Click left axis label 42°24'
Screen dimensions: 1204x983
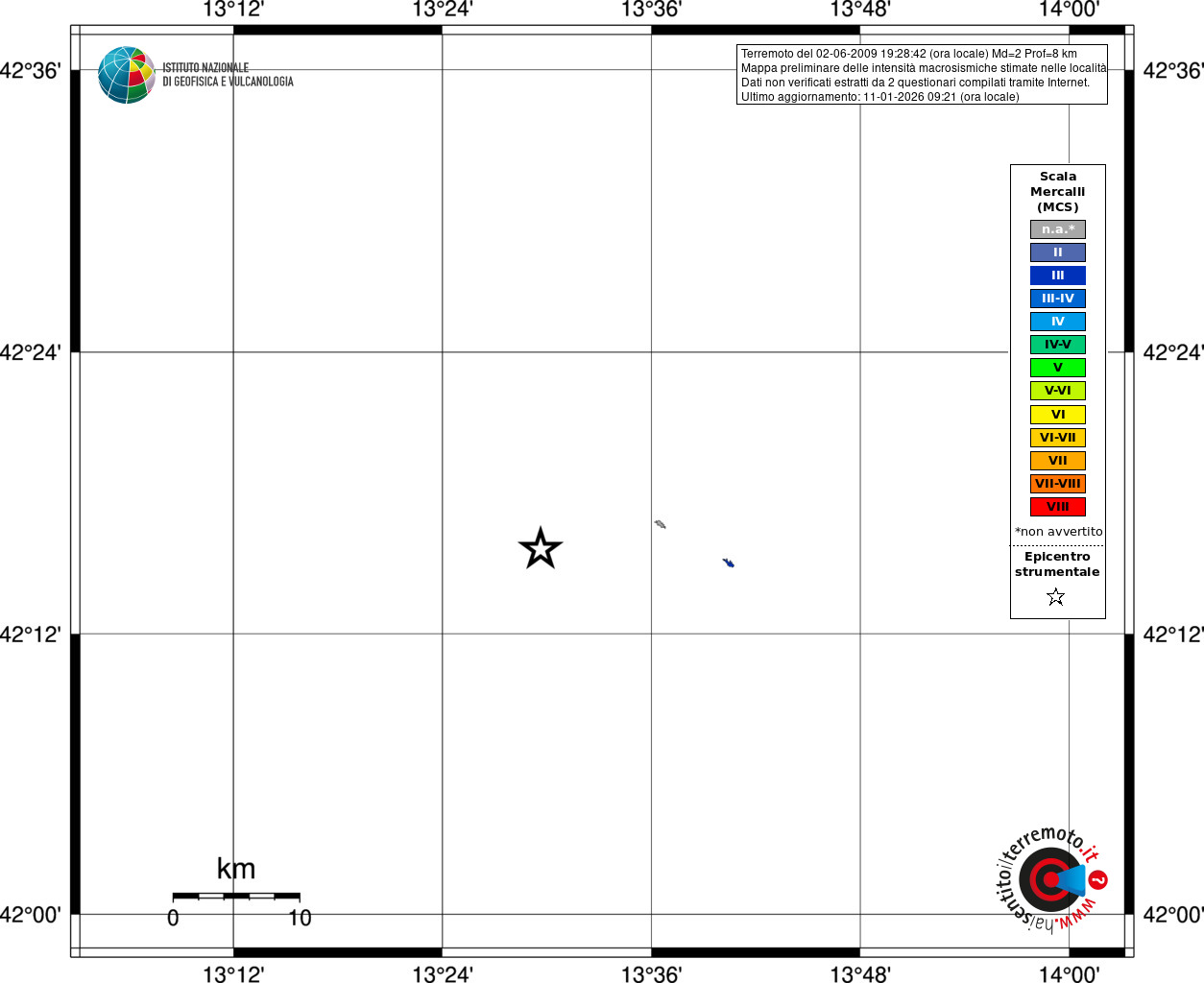point(31,352)
